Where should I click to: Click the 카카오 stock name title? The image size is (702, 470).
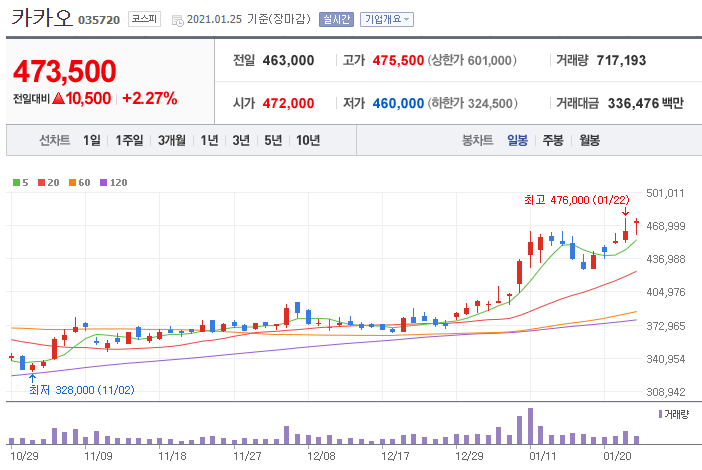click(x=42, y=17)
